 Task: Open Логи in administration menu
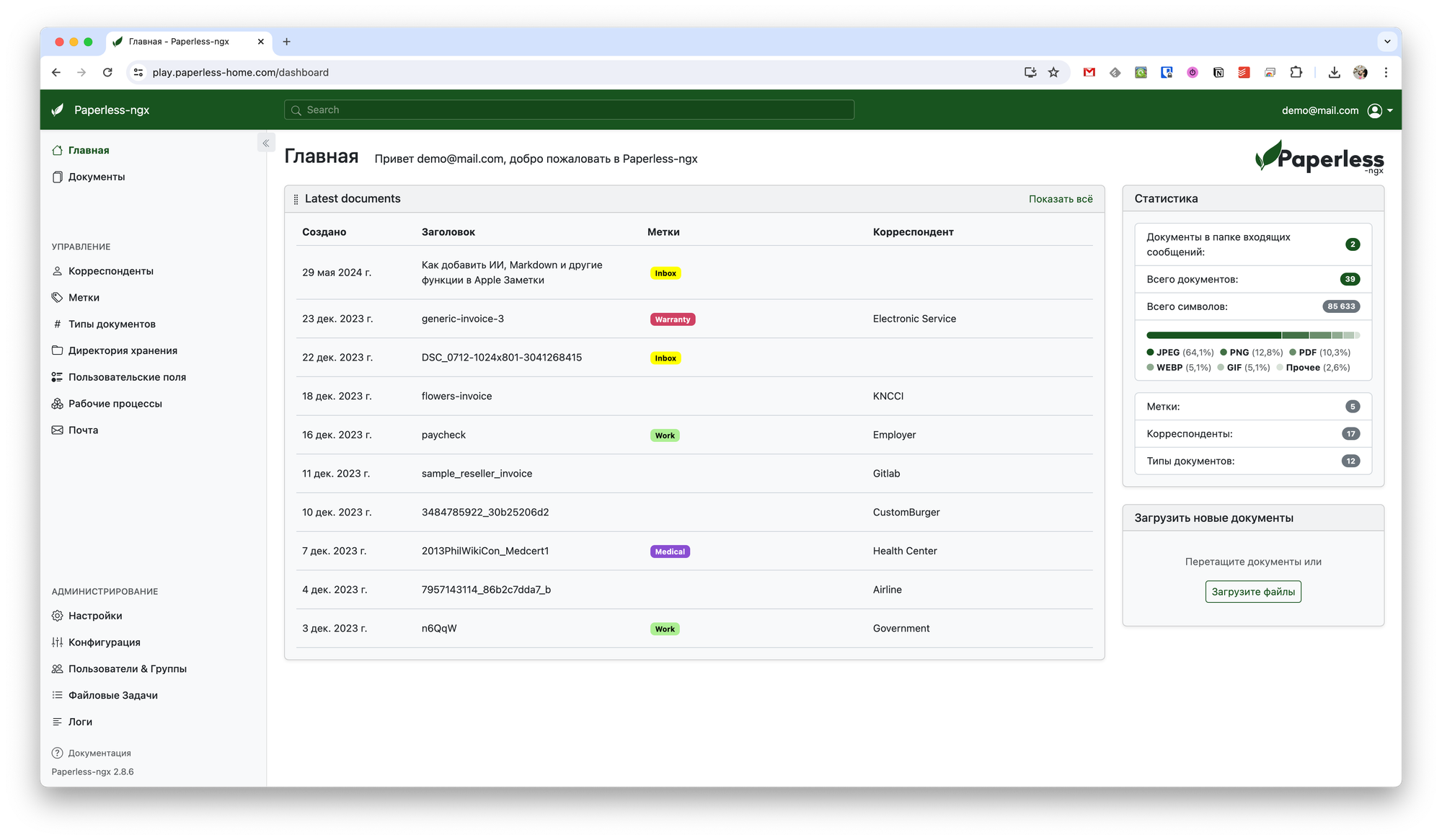click(x=80, y=722)
